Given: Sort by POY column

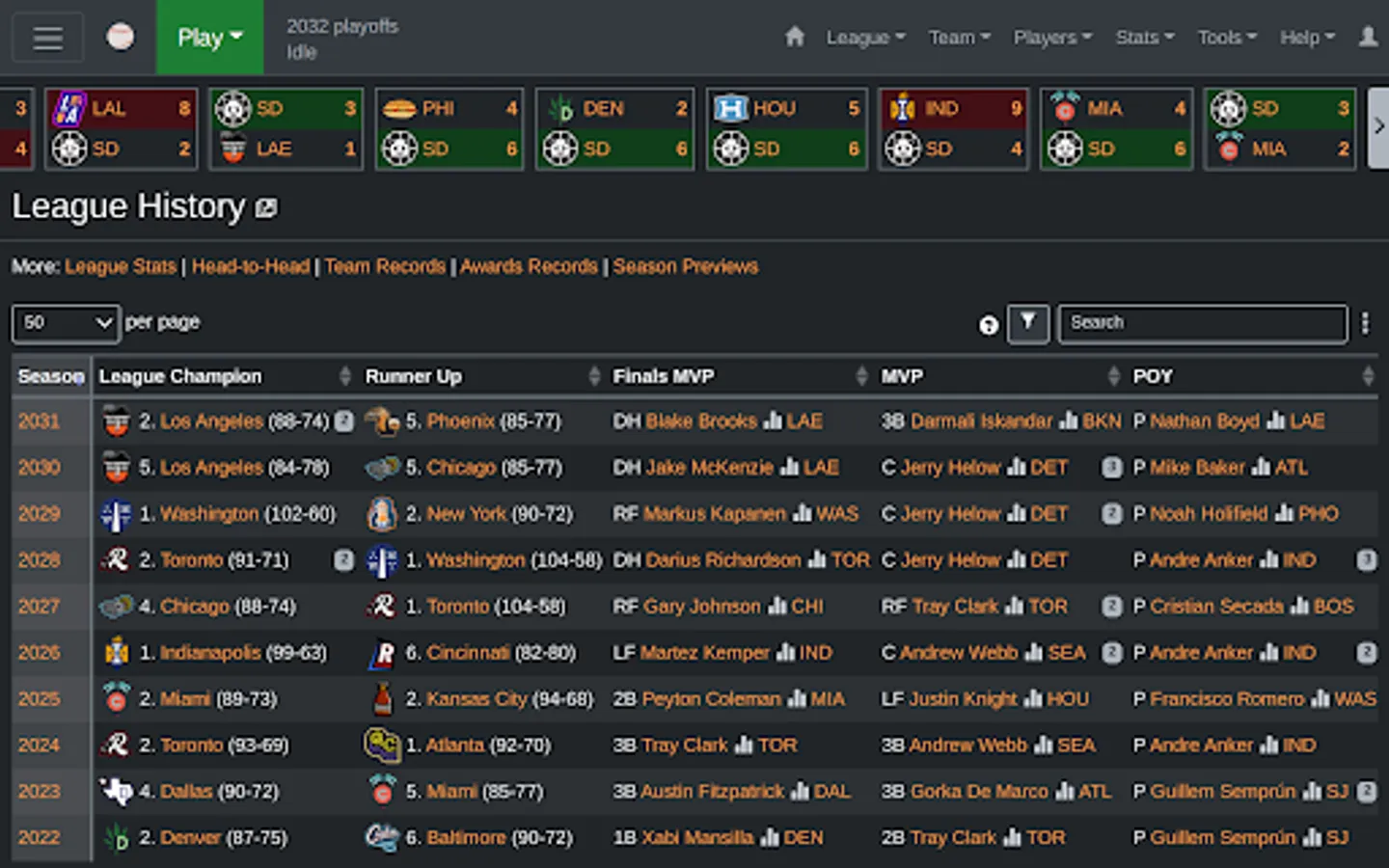Looking at the screenshot, I should pos(1252,376).
